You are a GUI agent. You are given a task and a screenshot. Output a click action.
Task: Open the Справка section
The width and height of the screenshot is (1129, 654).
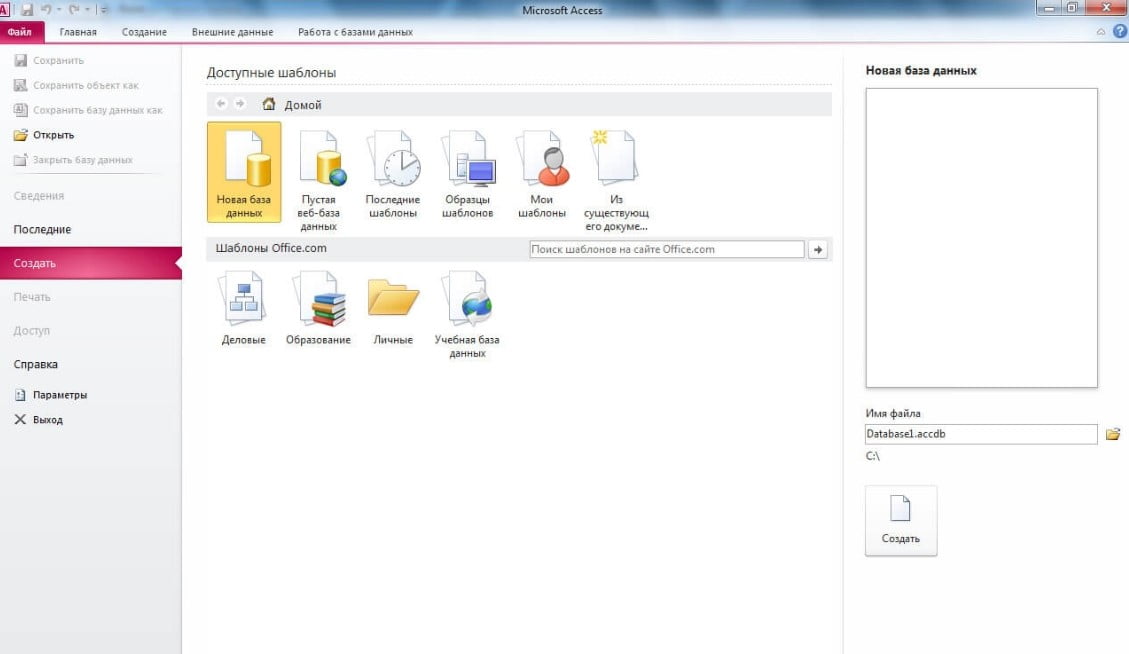pos(35,364)
